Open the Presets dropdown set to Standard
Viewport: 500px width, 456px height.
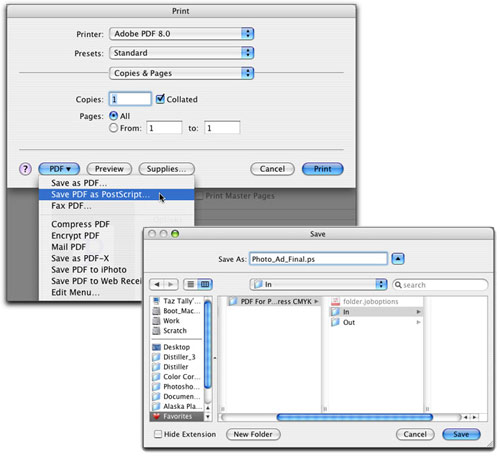(182, 53)
